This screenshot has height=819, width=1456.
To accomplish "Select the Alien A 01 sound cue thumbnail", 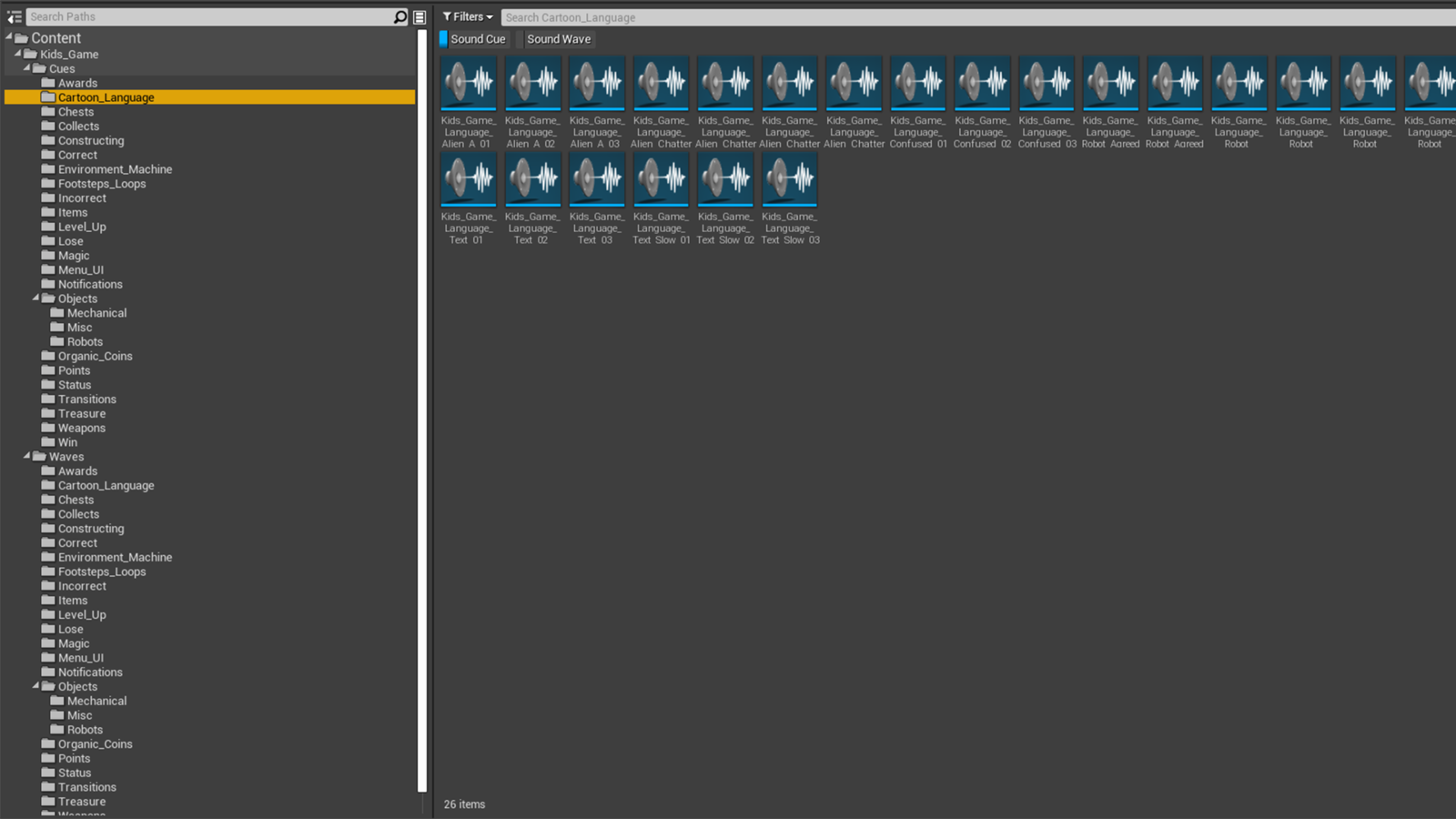I will coord(469,84).
